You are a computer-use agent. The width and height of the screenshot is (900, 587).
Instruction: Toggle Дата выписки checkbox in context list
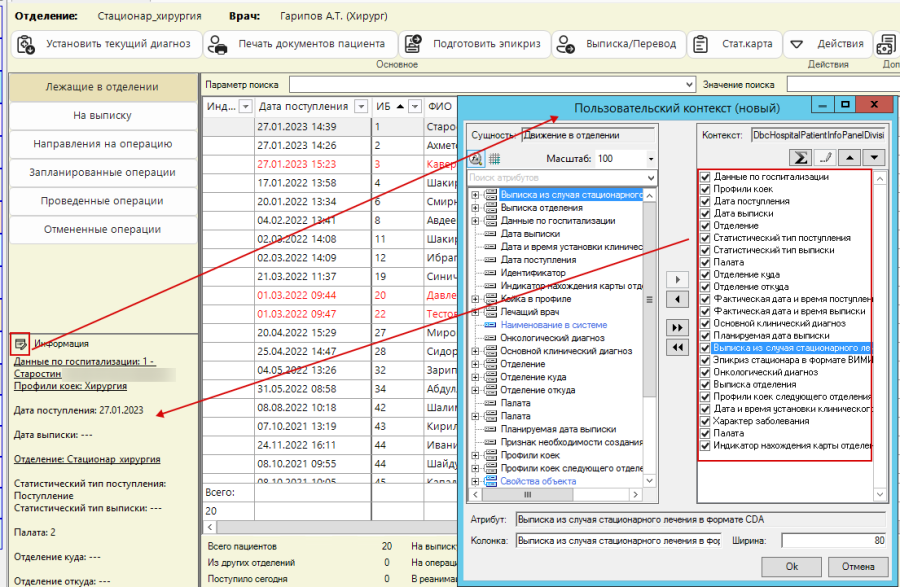(705, 213)
